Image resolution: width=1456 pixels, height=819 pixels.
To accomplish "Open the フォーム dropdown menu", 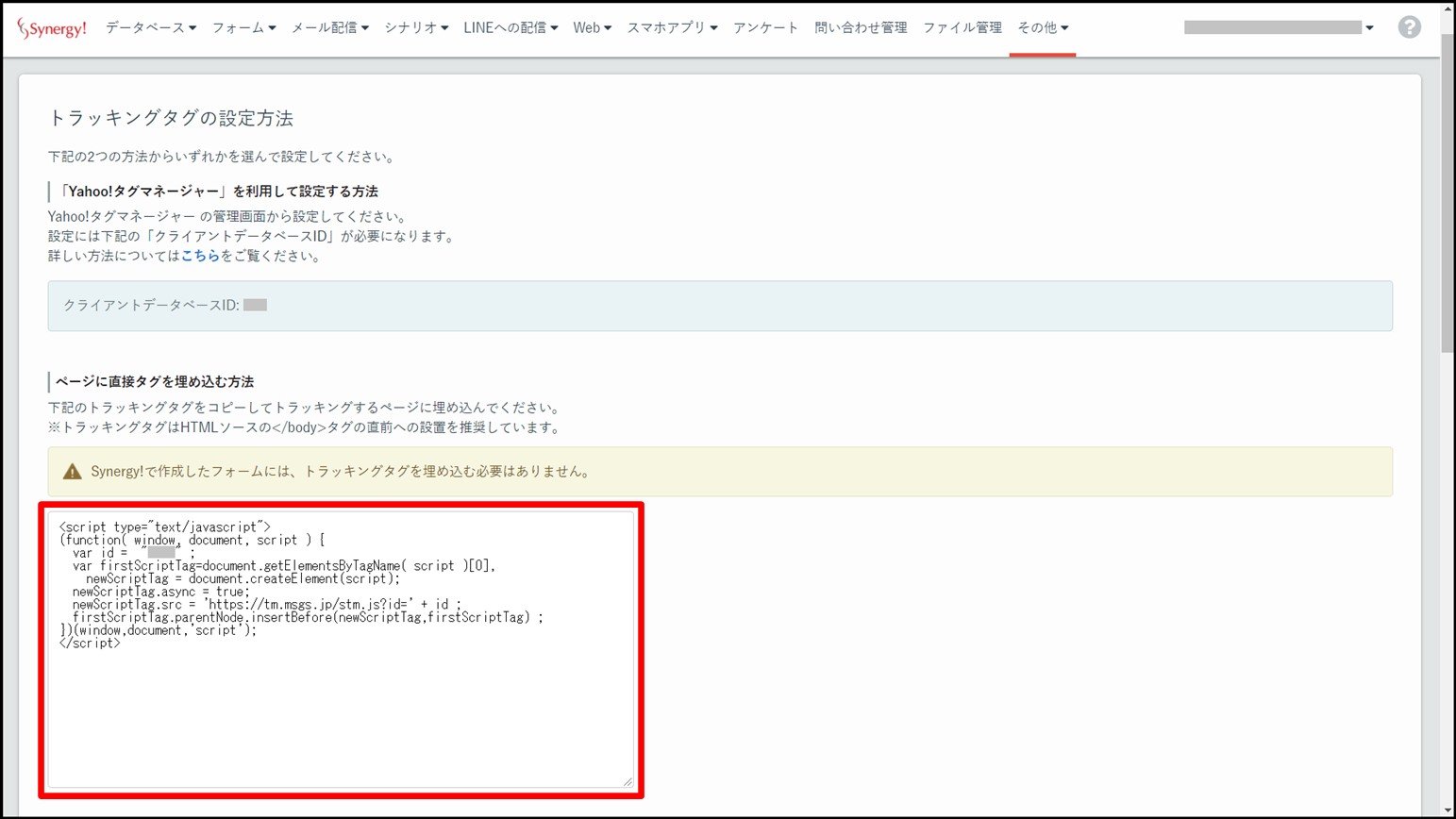I will pyautogui.click(x=243, y=28).
